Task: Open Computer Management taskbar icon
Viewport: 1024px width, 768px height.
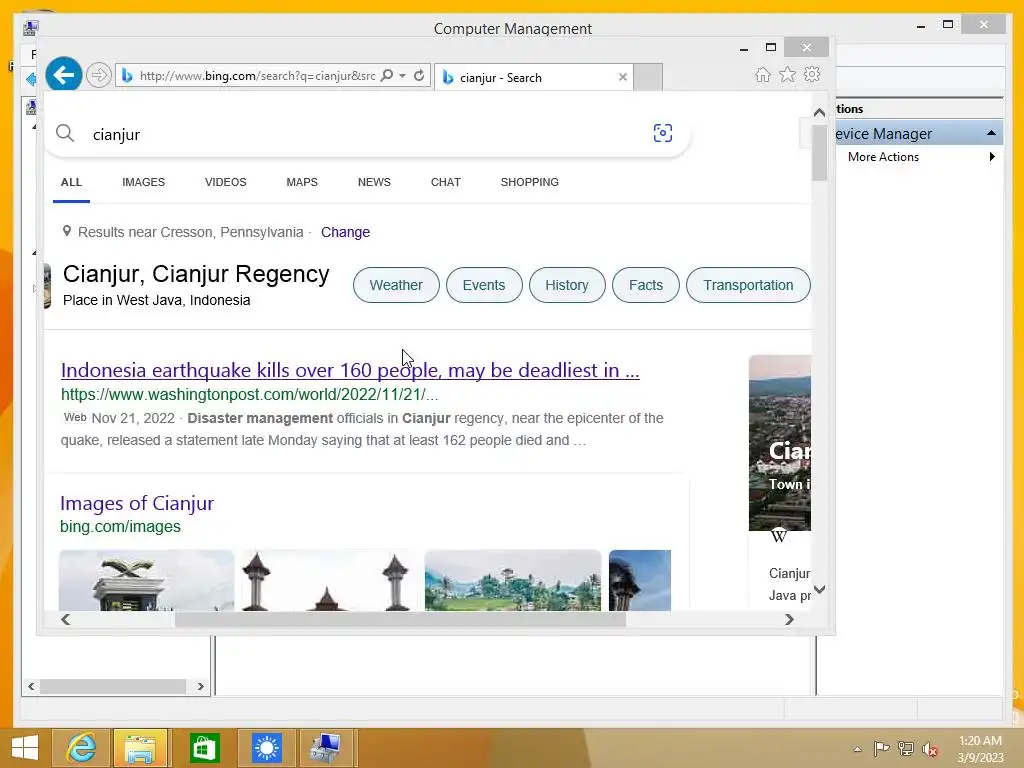Action: click(x=327, y=748)
